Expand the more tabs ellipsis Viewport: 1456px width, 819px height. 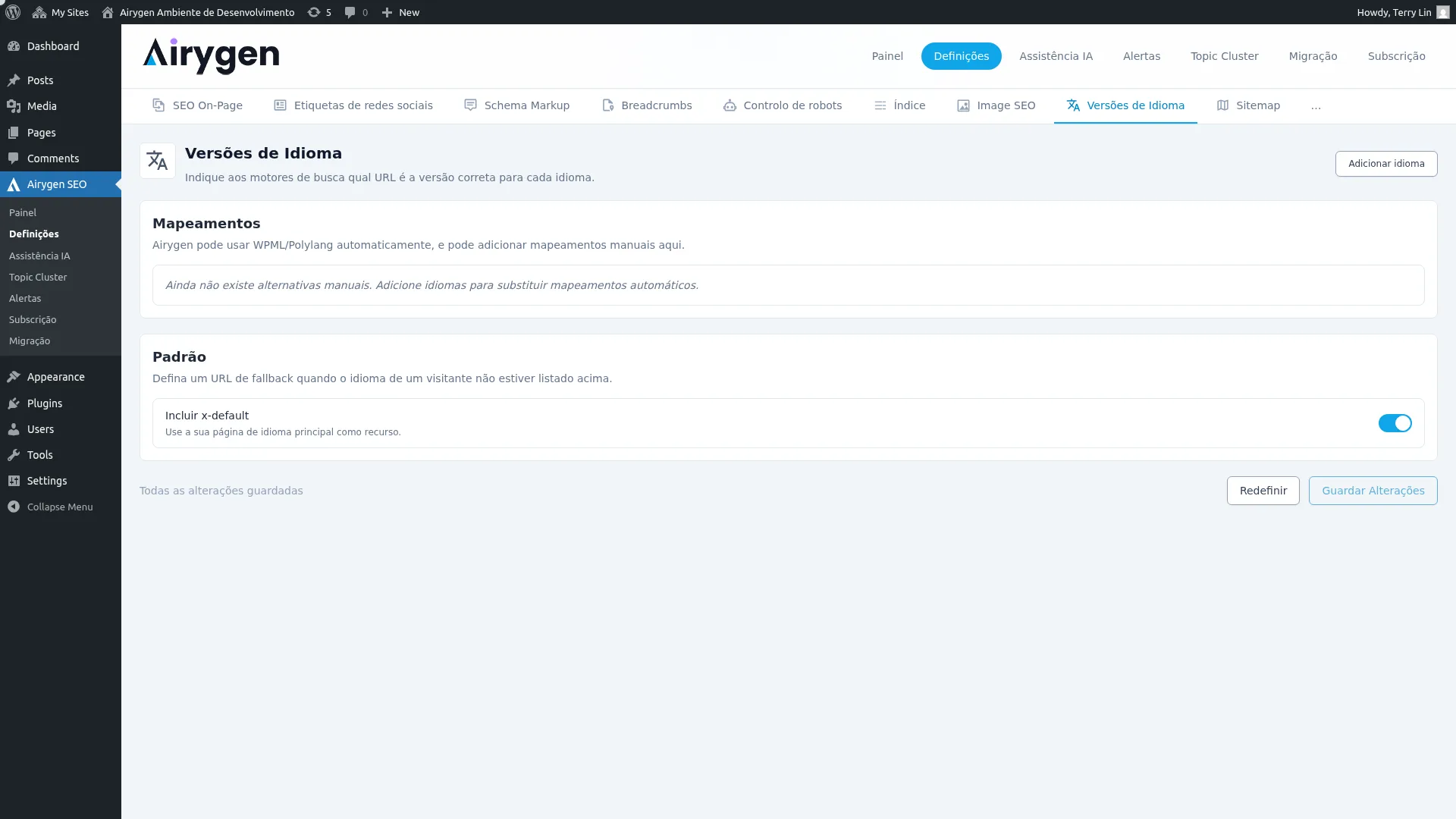1316,106
